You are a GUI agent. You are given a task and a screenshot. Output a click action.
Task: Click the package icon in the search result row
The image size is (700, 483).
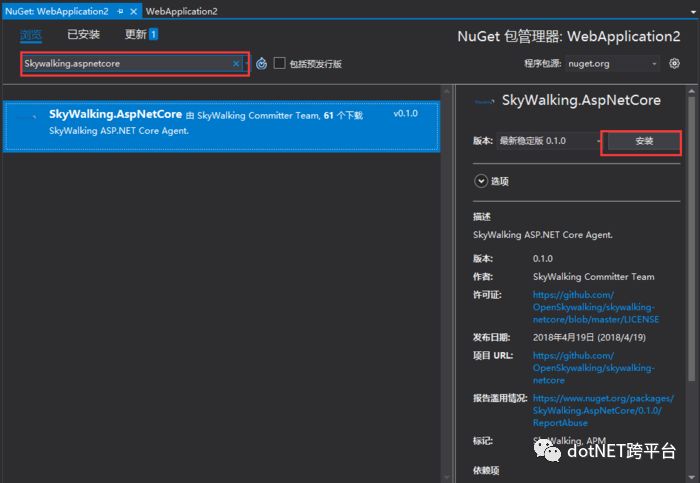(26, 117)
